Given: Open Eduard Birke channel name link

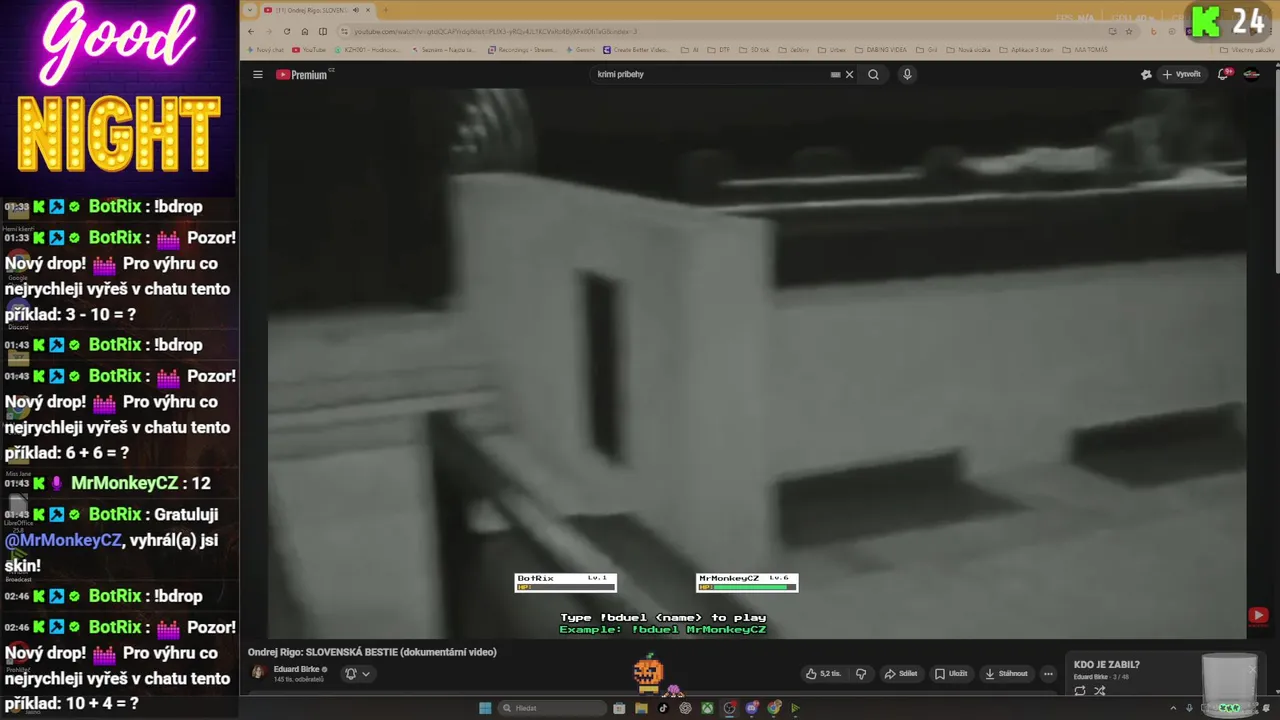Looking at the screenshot, I should pyautogui.click(x=296, y=669).
